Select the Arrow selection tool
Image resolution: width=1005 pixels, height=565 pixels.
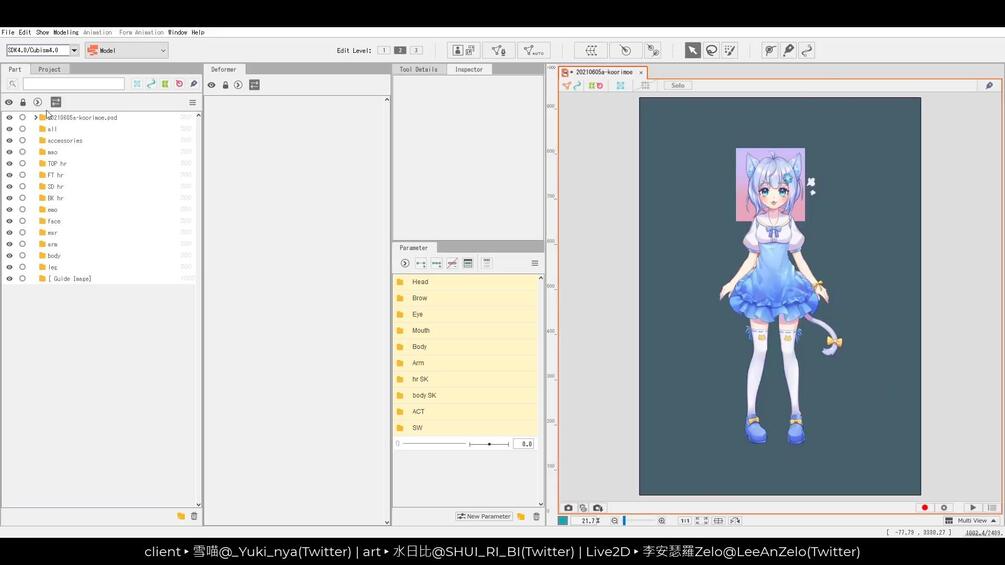(x=692, y=50)
